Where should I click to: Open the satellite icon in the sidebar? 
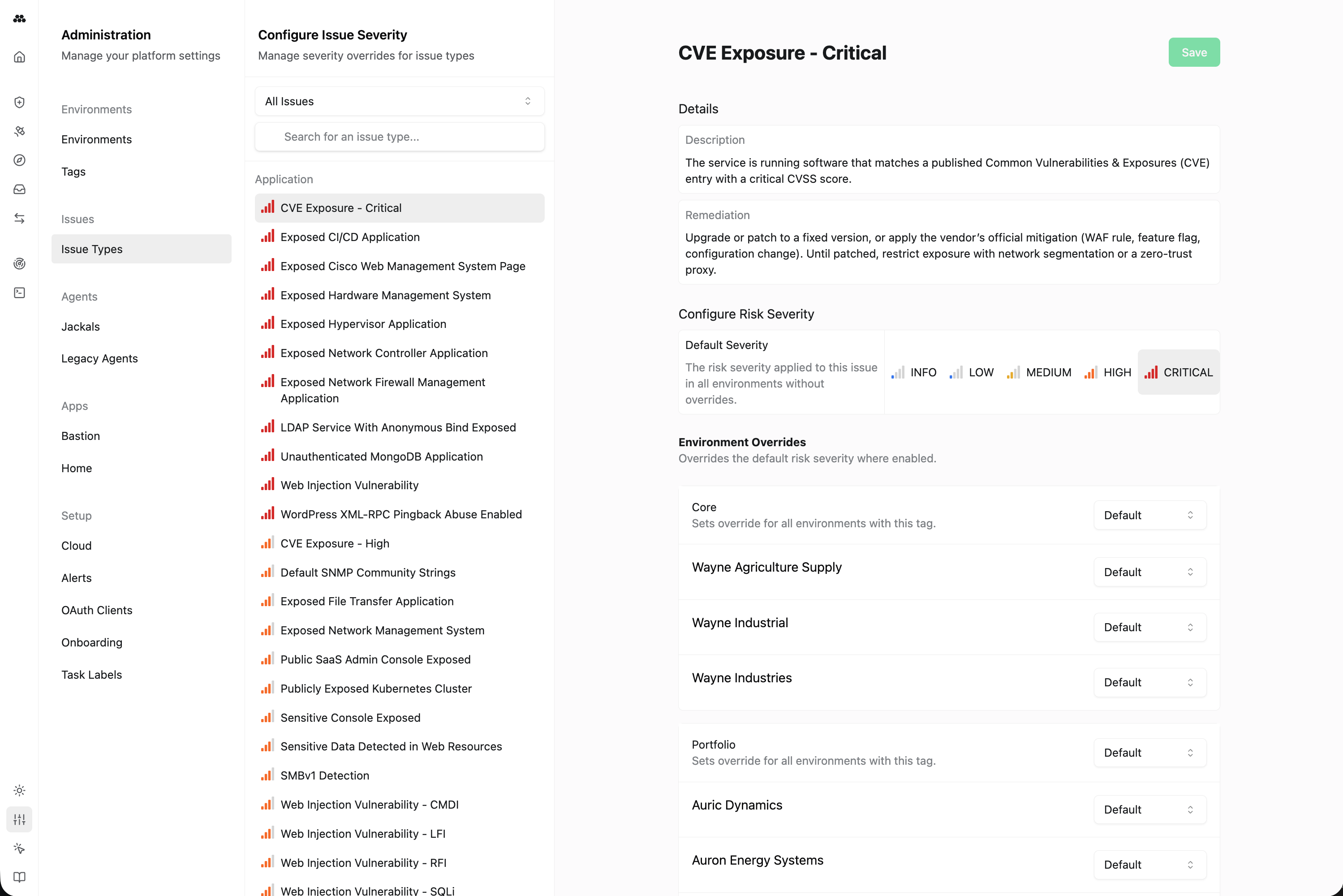pos(19,131)
